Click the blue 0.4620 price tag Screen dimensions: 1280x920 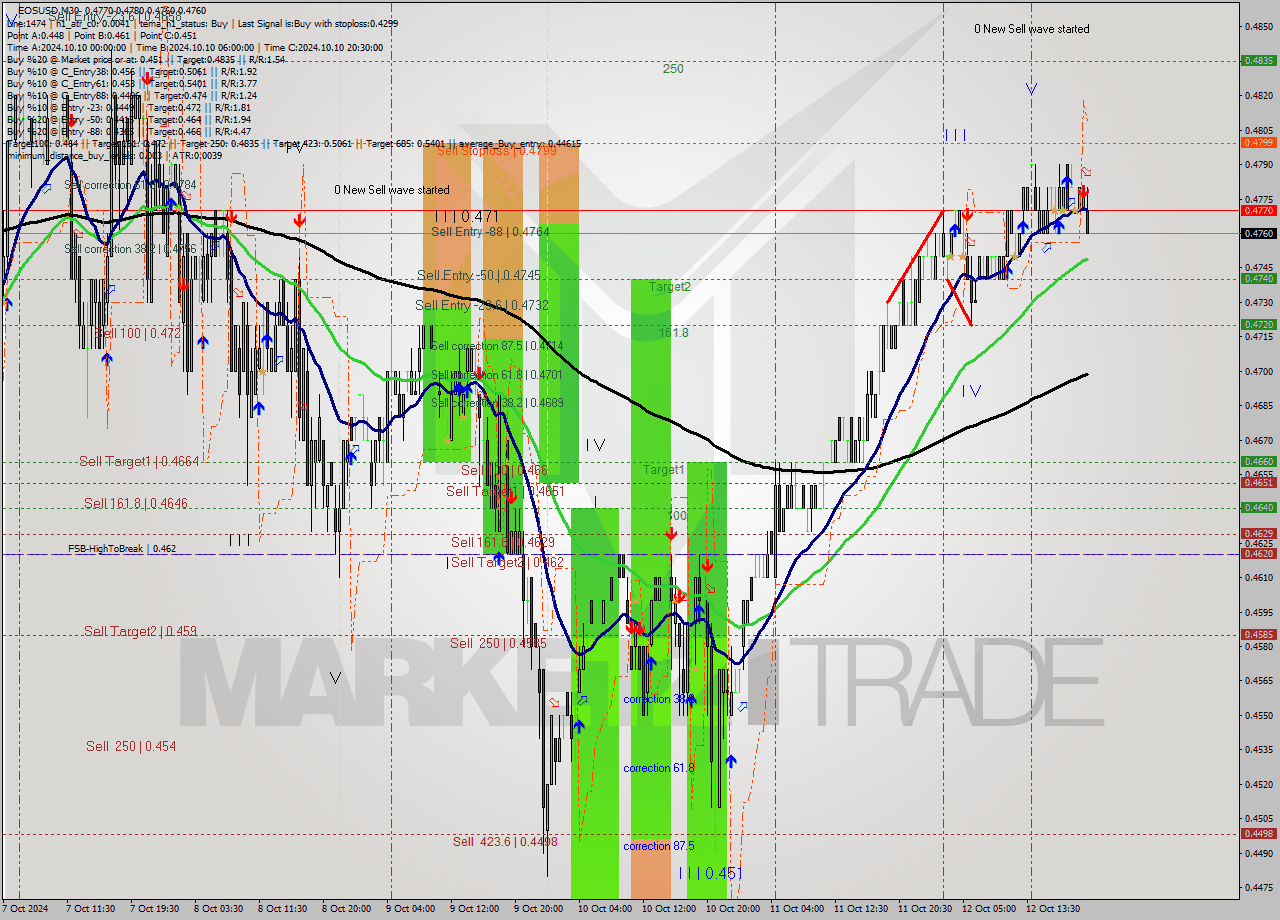click(1257, 553)
